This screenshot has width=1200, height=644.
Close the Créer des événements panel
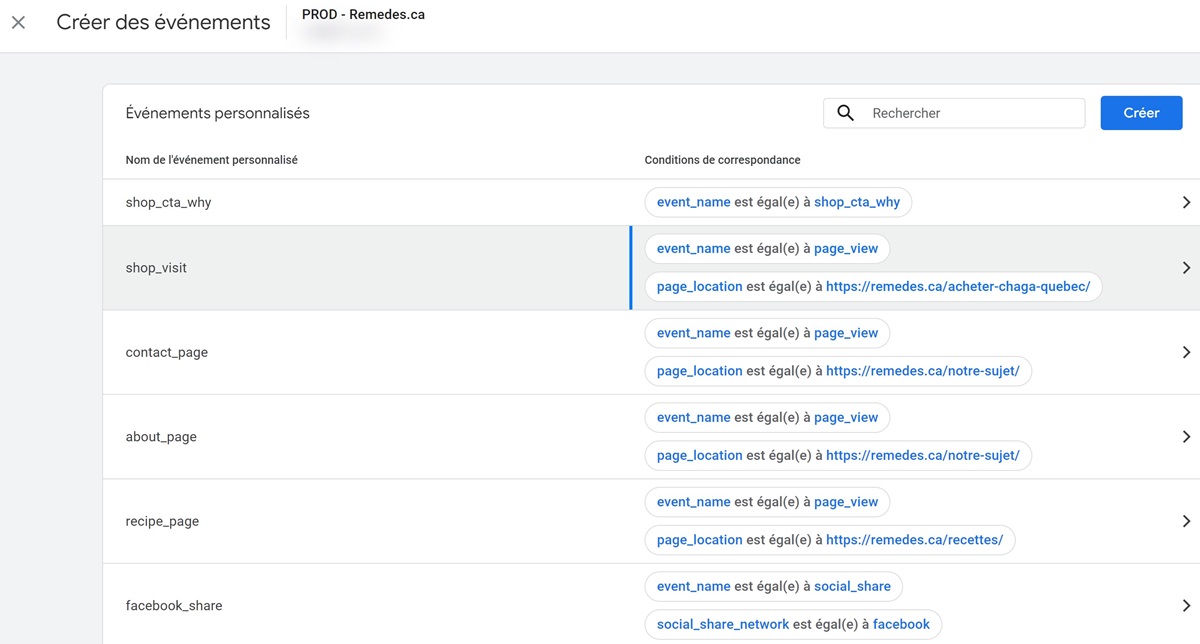click(18, 23)
